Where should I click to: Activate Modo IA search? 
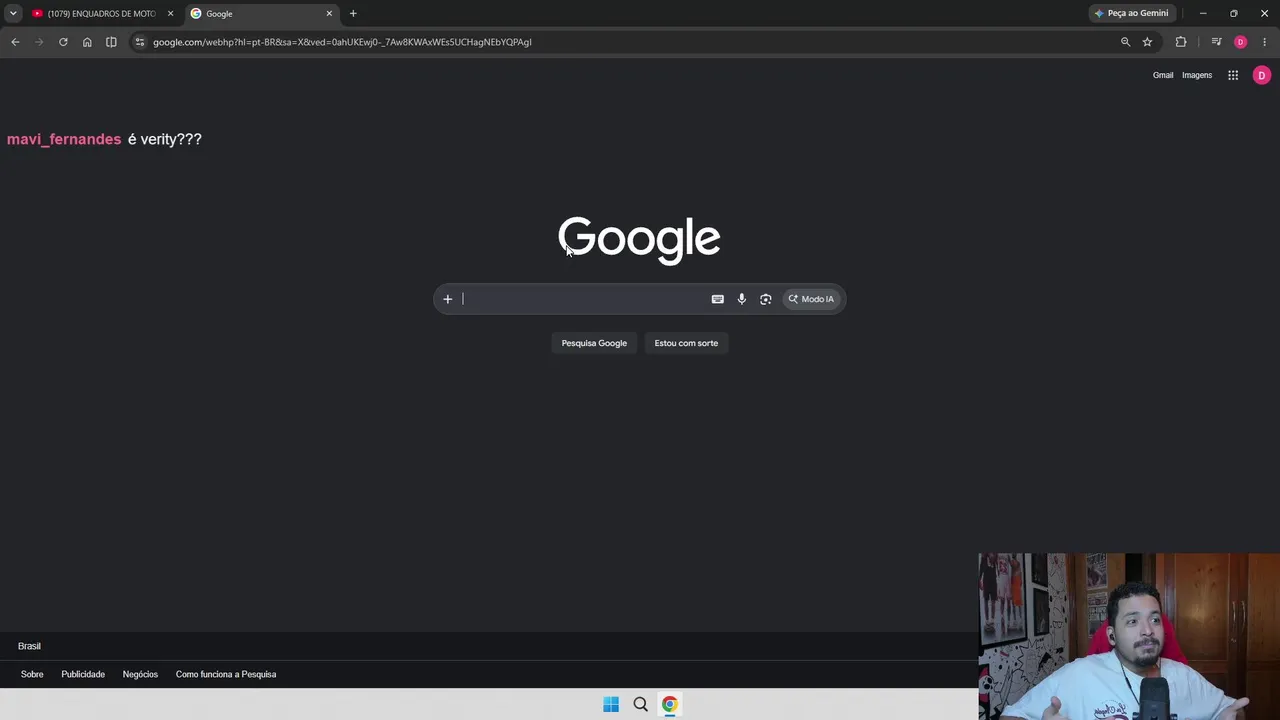pos(811,299)
